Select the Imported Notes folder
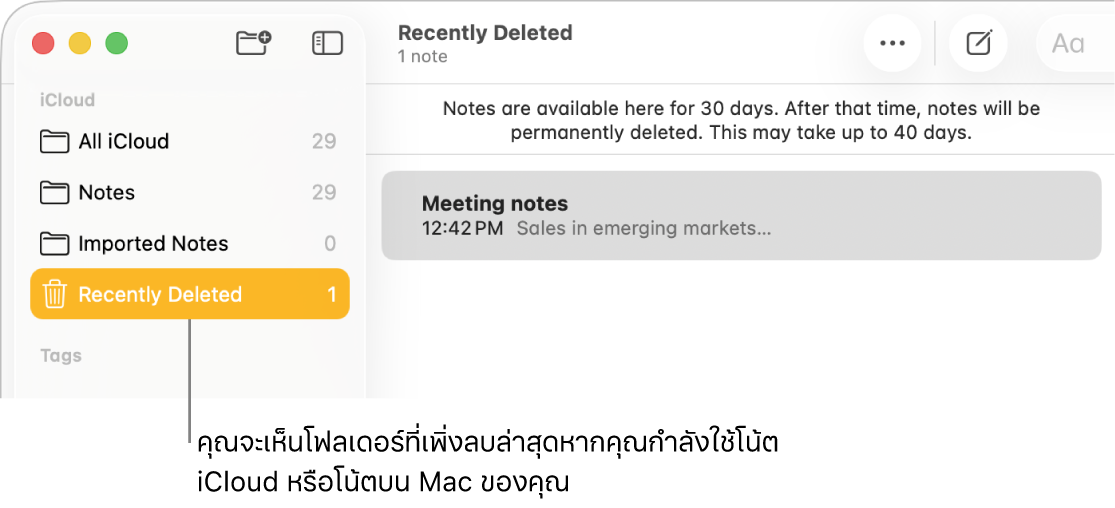This screenshot has width=1115, height=508. pos(153,243)
